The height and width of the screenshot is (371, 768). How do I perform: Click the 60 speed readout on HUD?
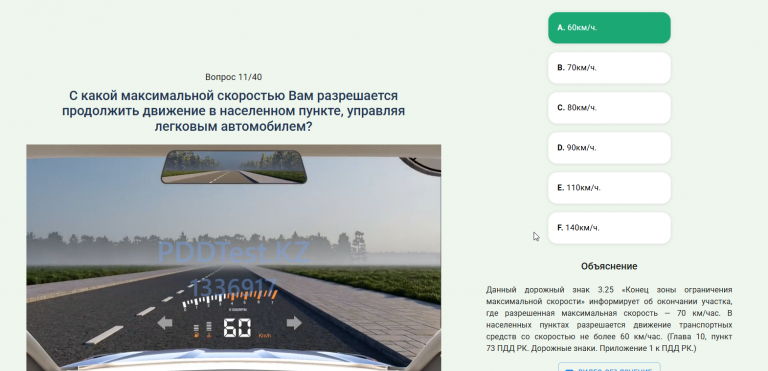tap(238, 328)
